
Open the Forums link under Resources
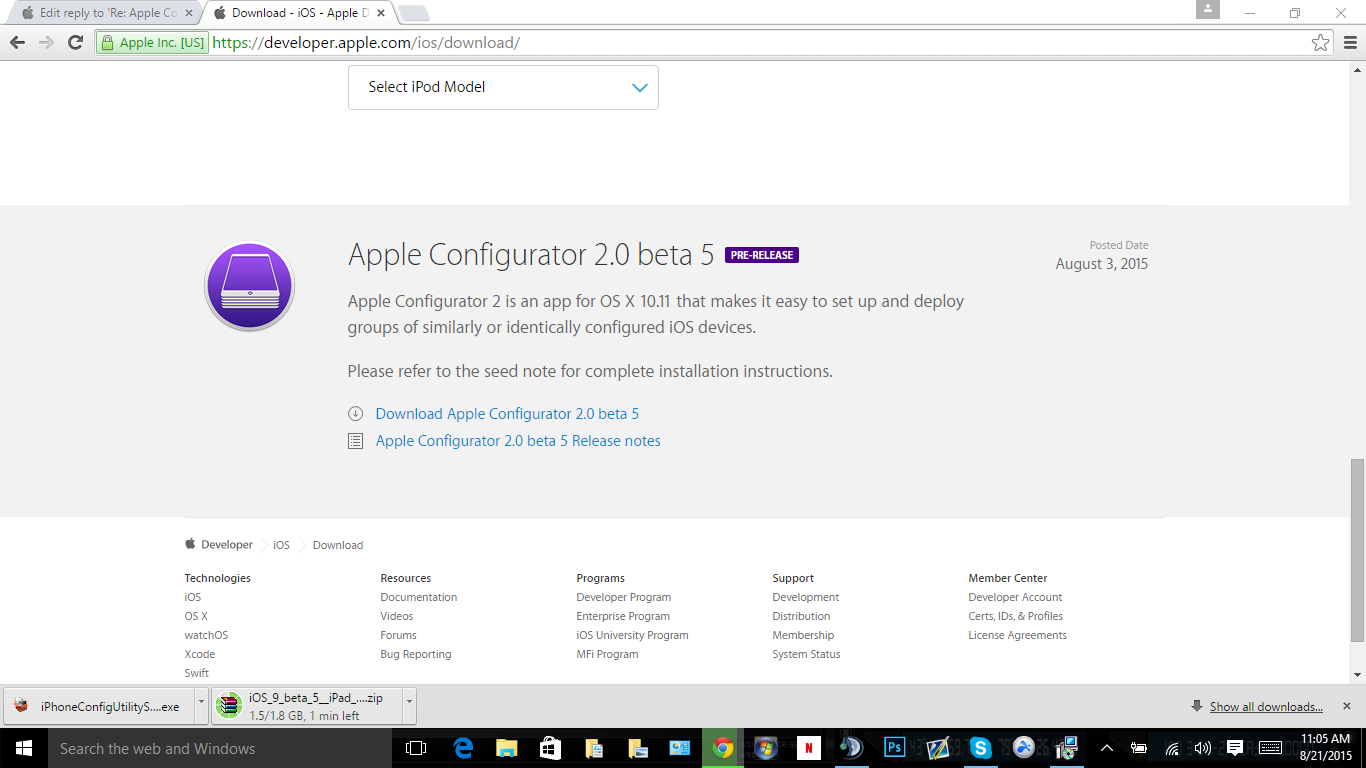click(x=398, y=635)
